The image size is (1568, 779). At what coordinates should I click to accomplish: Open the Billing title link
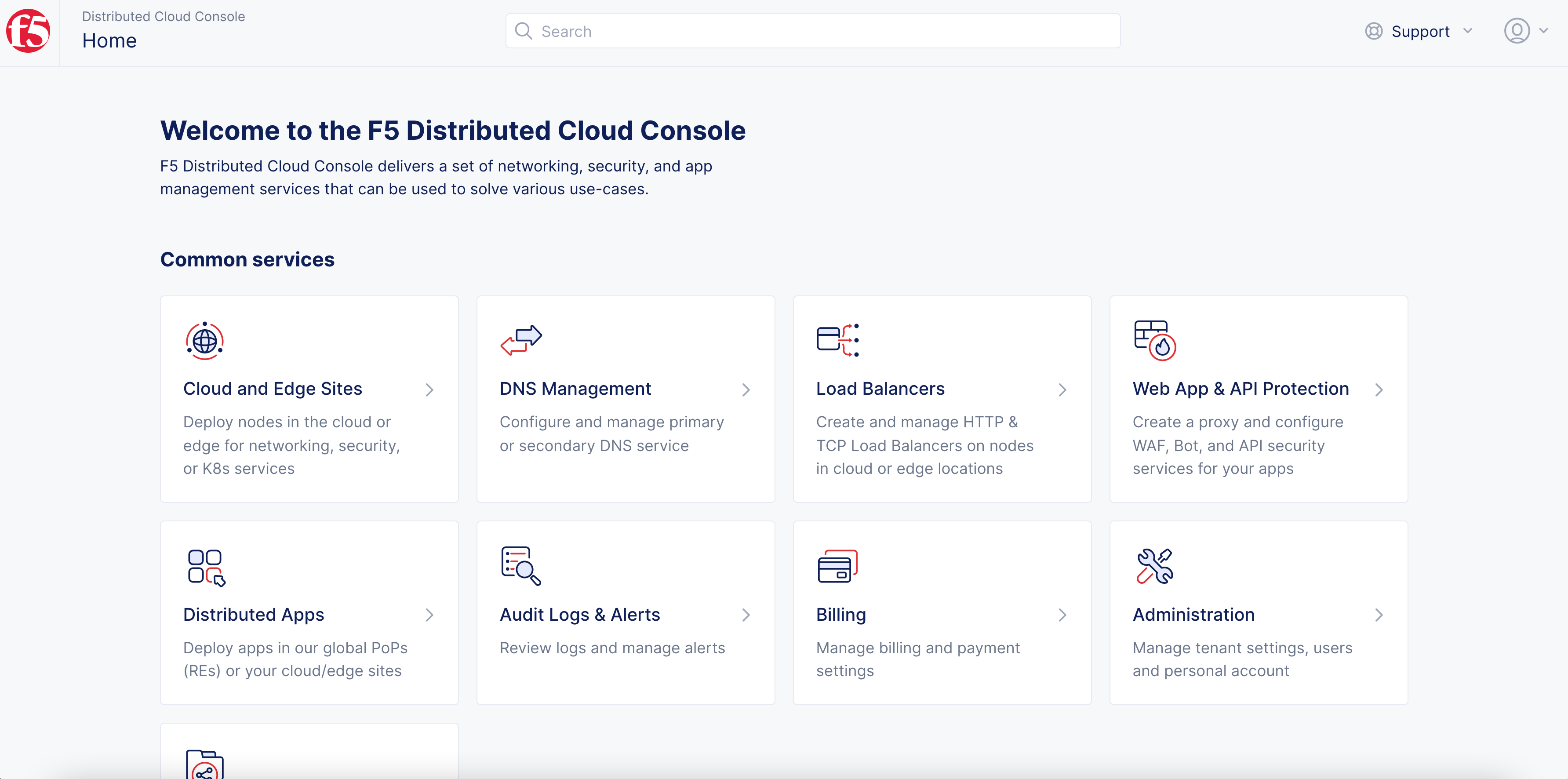841,615
